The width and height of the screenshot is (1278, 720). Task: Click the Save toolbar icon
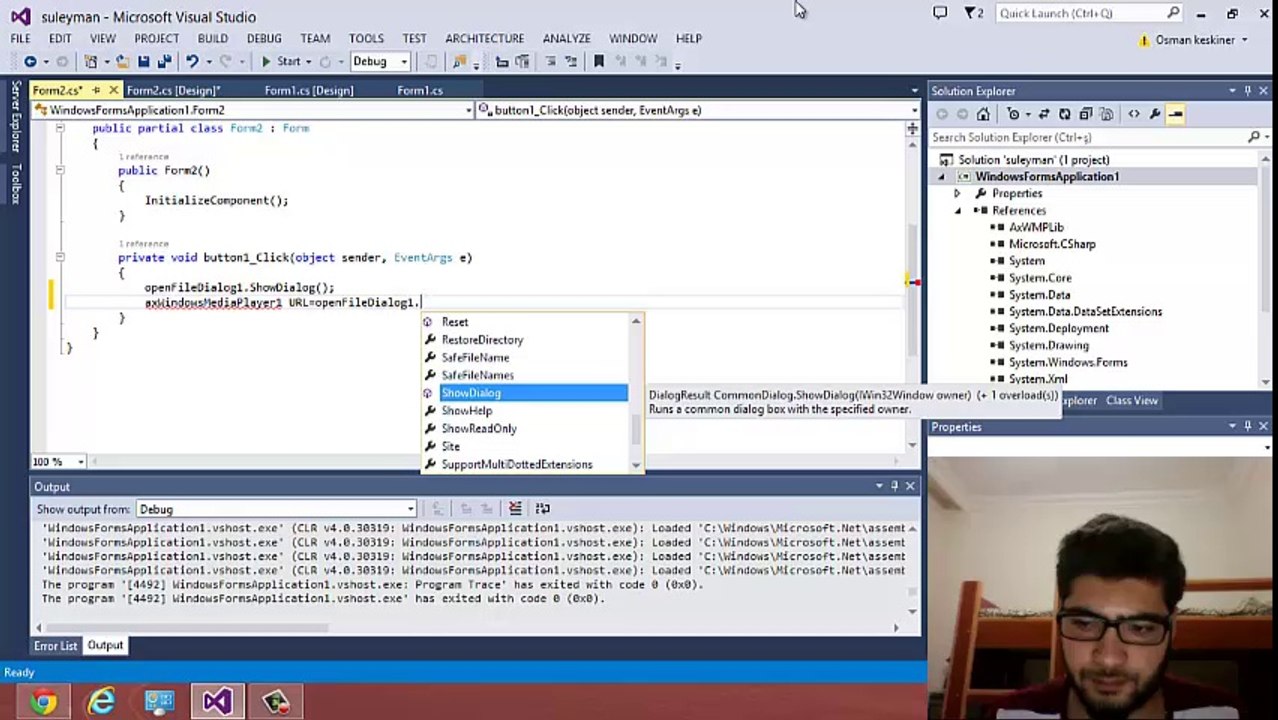144,62
